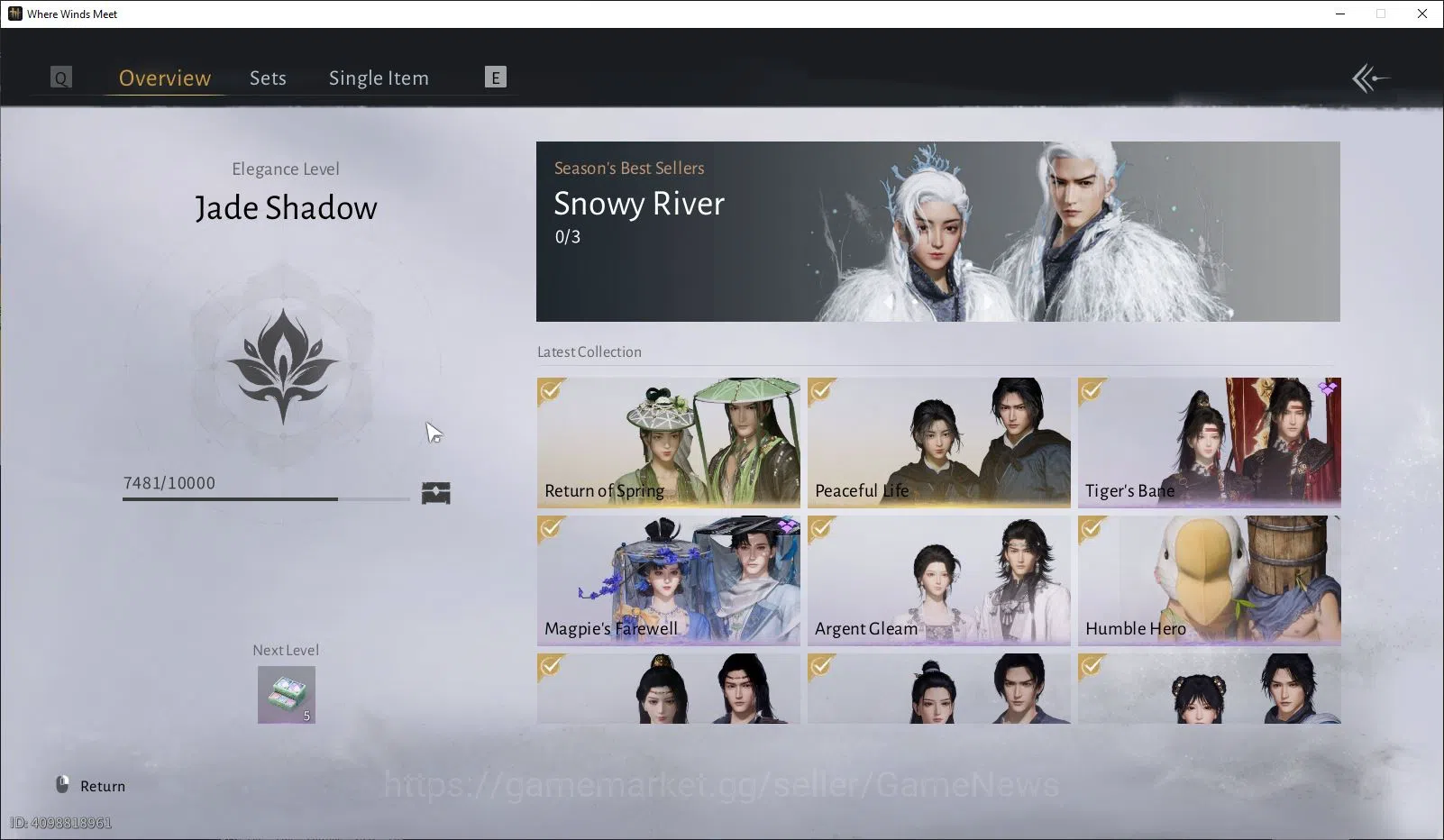
Task: Click the "Jade Shadow" level title
Action: pos(286,208)
